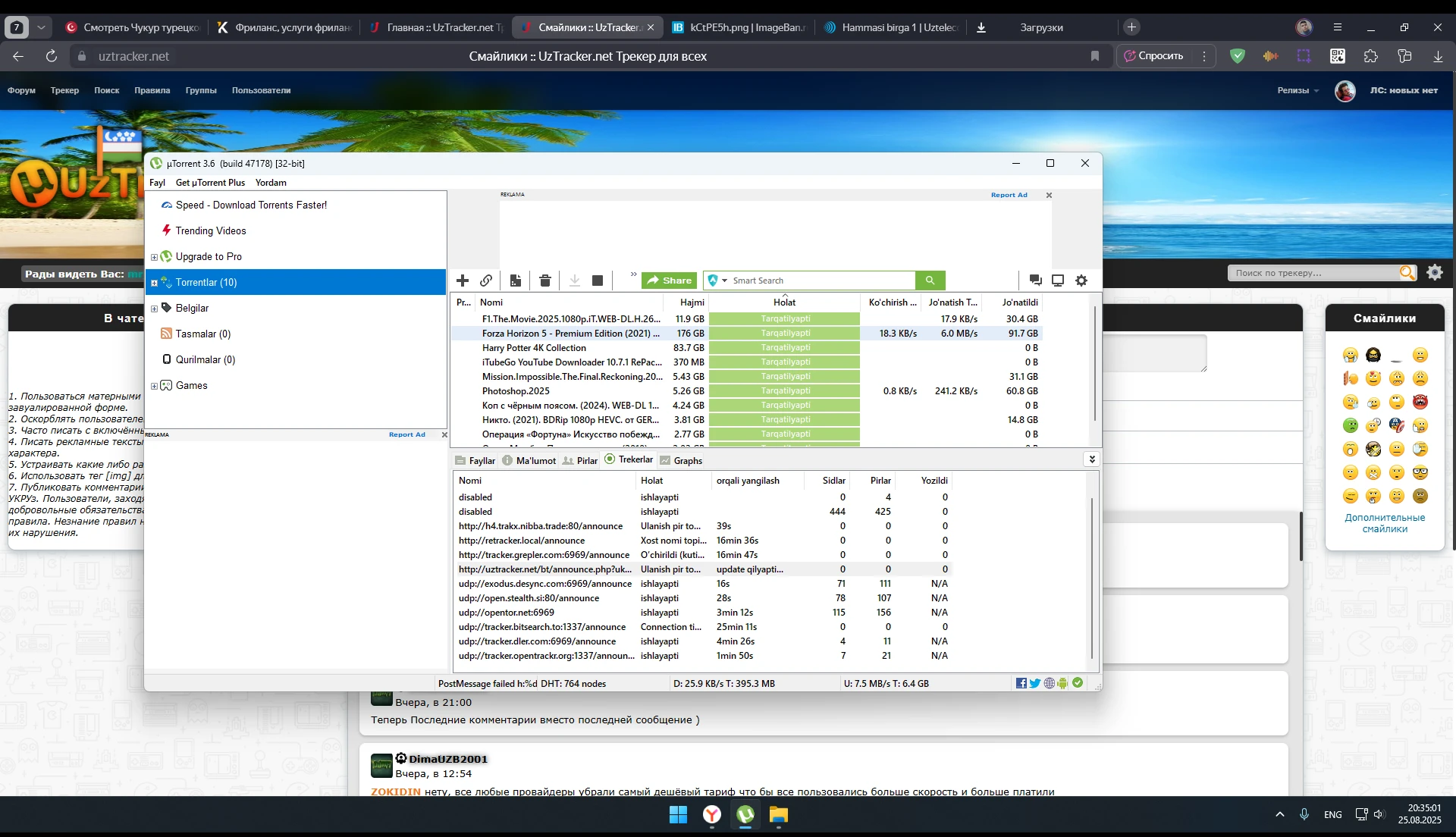Click the Remove Torrent trash icon
This screenshot has width=1456, height=837.
click(x=544, y=281)
